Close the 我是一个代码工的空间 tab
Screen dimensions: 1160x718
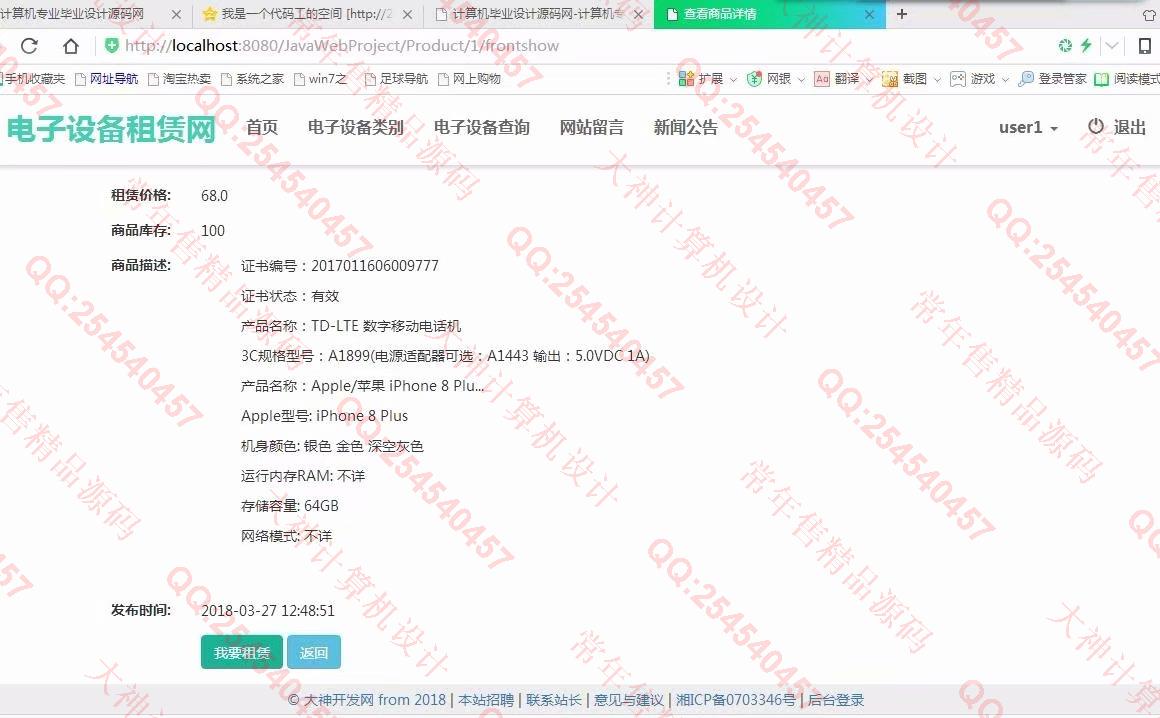point(407,14)
